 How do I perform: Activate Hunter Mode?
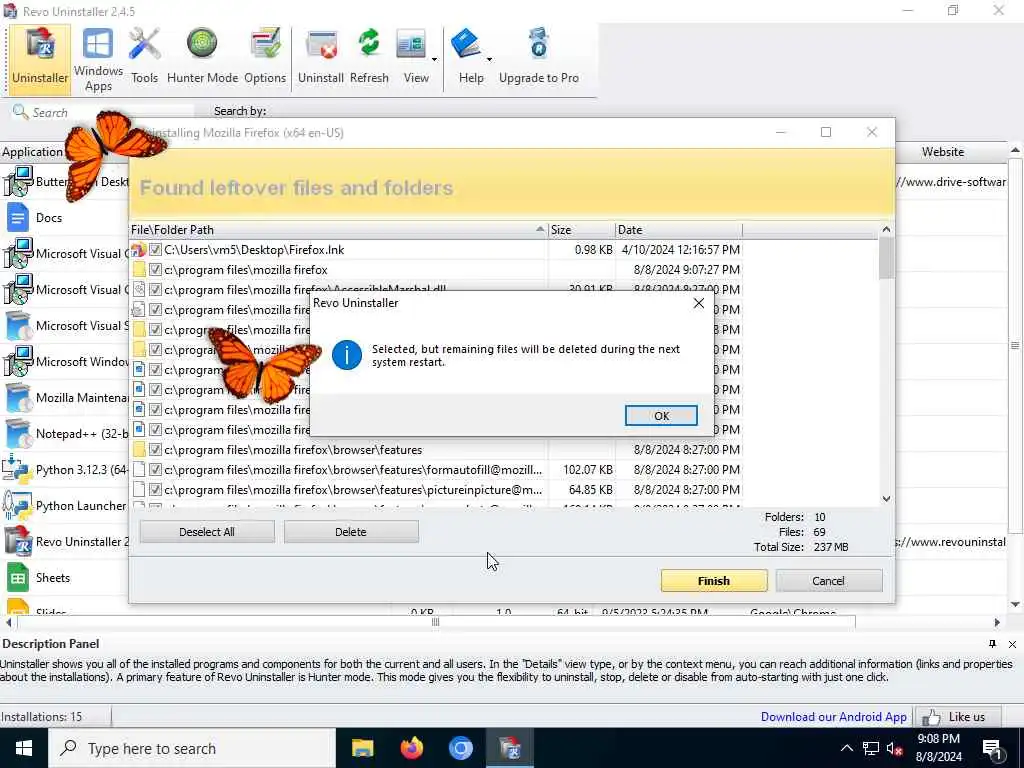coord(202,57)
